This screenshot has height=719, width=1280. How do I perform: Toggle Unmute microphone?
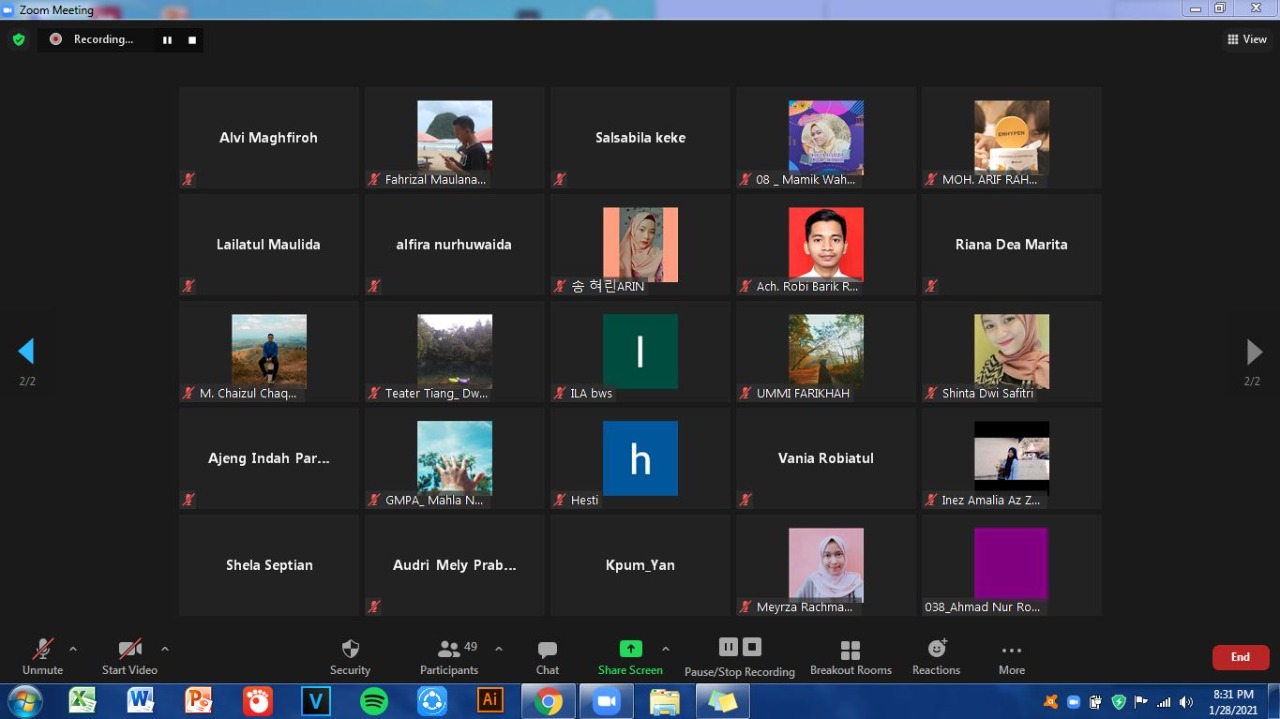click(43, 656)
